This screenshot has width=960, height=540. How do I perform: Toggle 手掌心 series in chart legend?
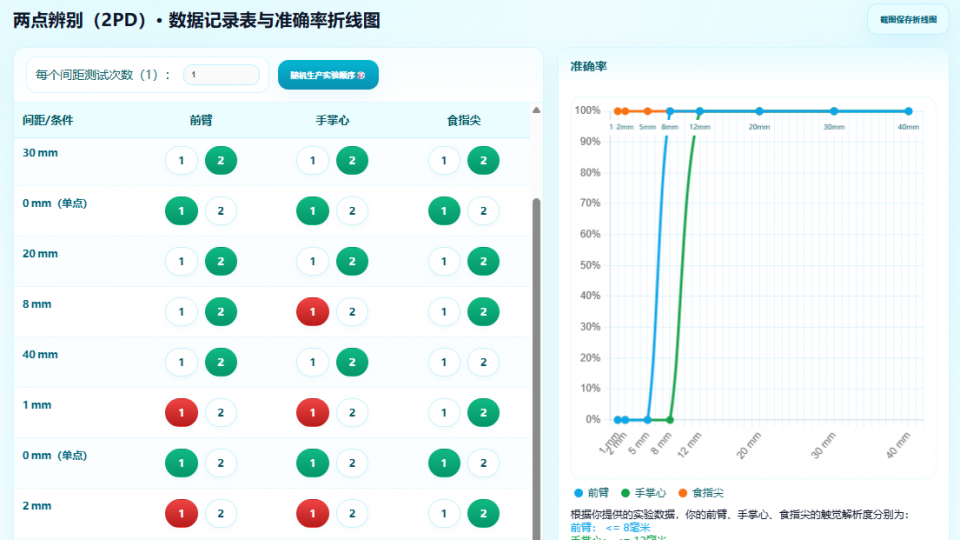(x=643, y=493)
